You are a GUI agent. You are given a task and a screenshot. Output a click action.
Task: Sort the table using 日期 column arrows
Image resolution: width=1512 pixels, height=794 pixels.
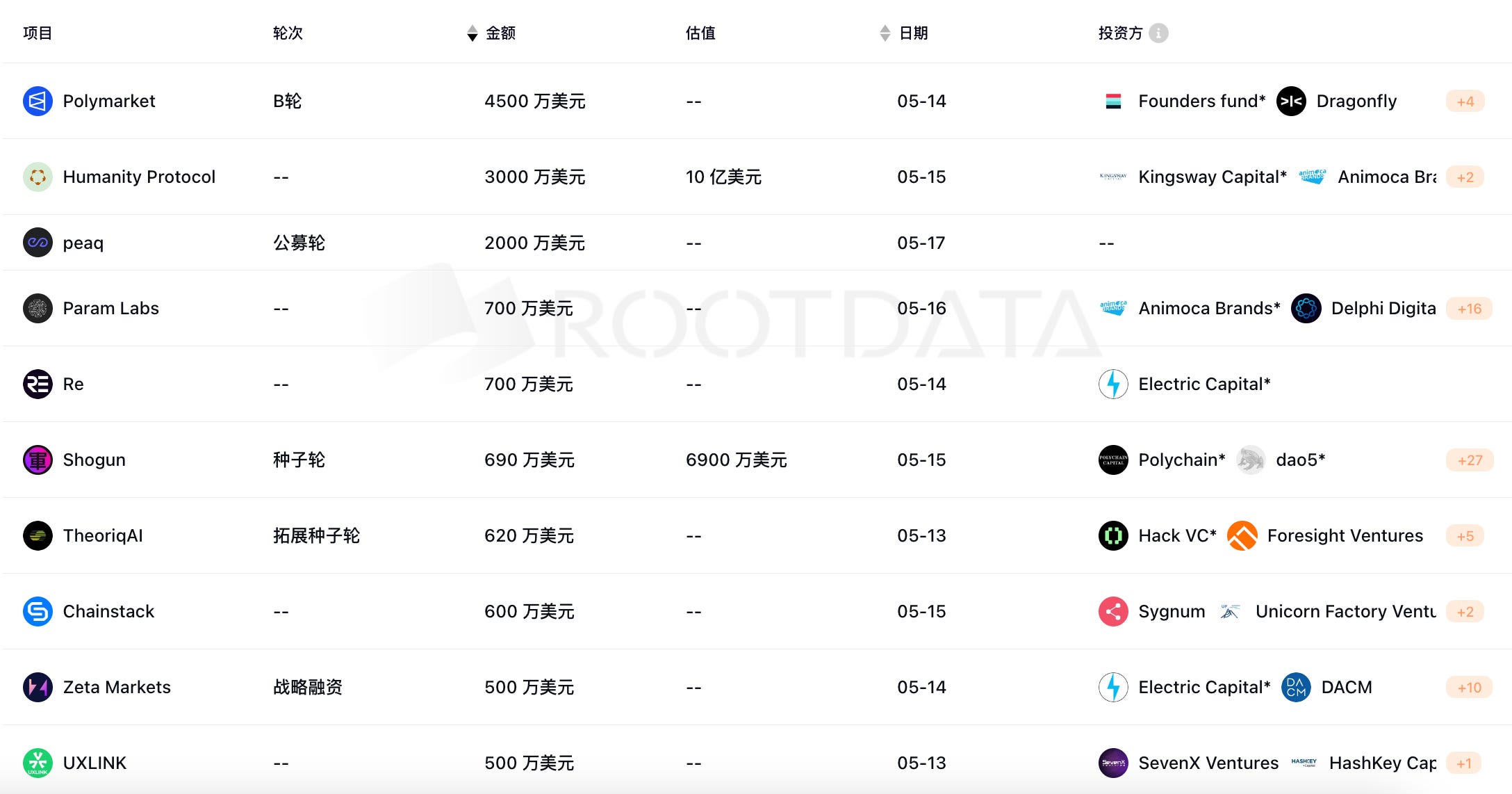point(884,33)
